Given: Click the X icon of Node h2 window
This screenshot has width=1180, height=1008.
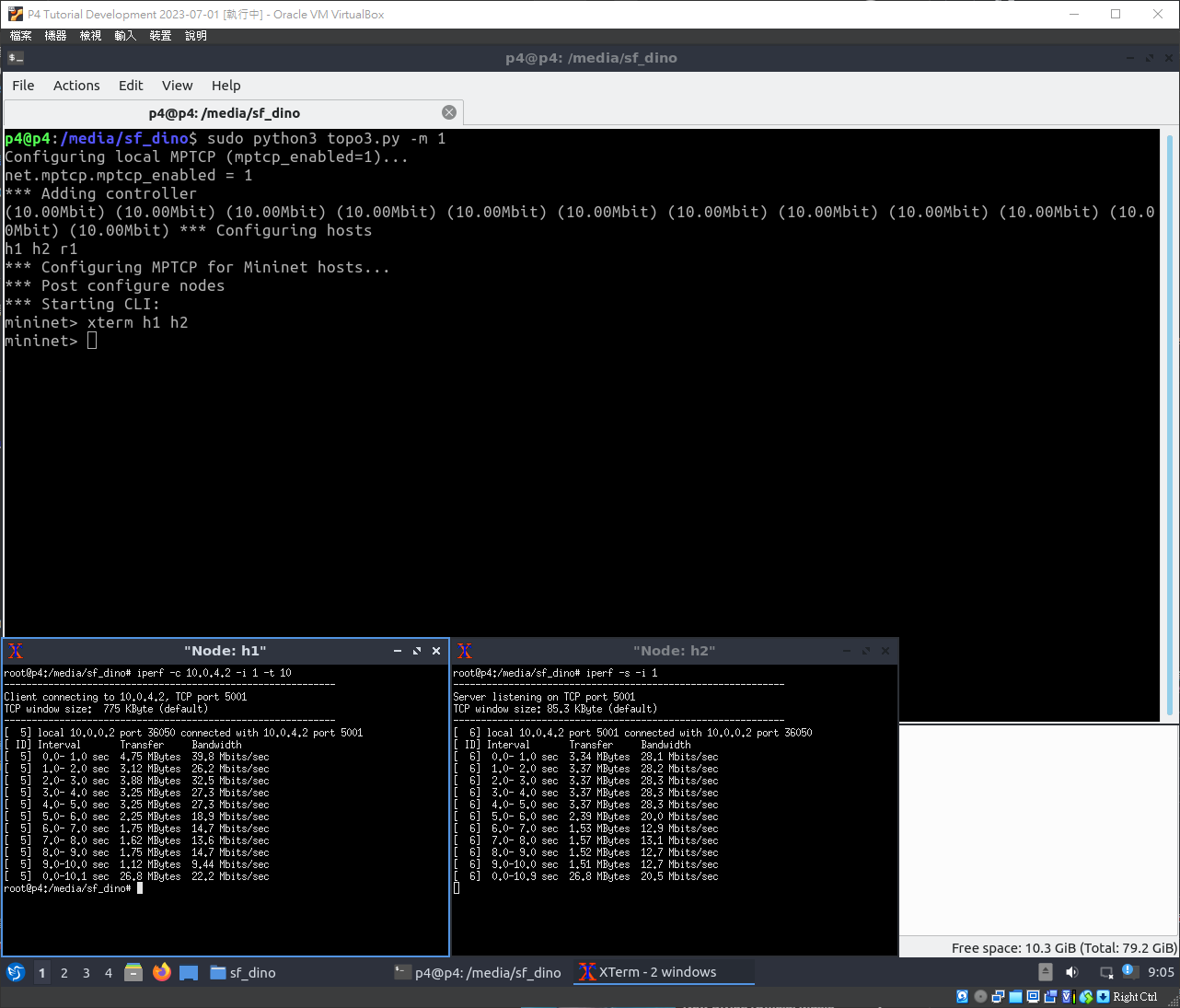Looking at the screenshot, I should pos(465,651).
